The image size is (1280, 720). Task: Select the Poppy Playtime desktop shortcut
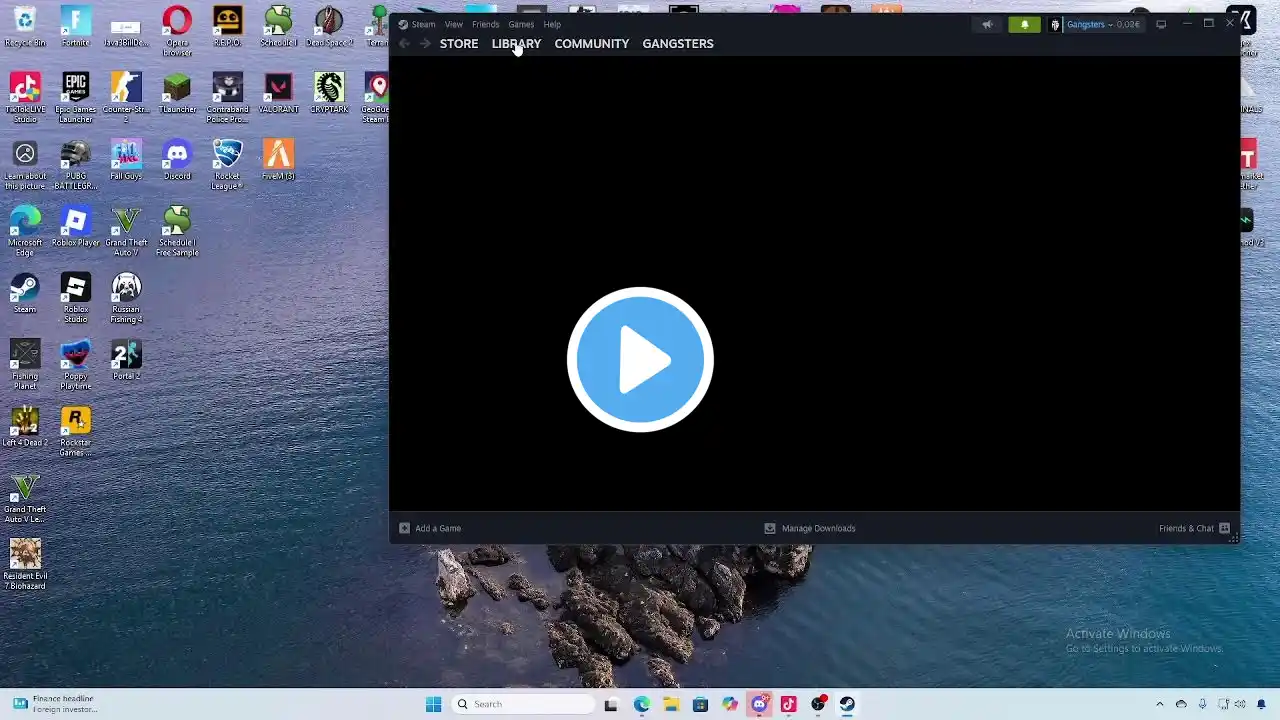coord(75,365)
